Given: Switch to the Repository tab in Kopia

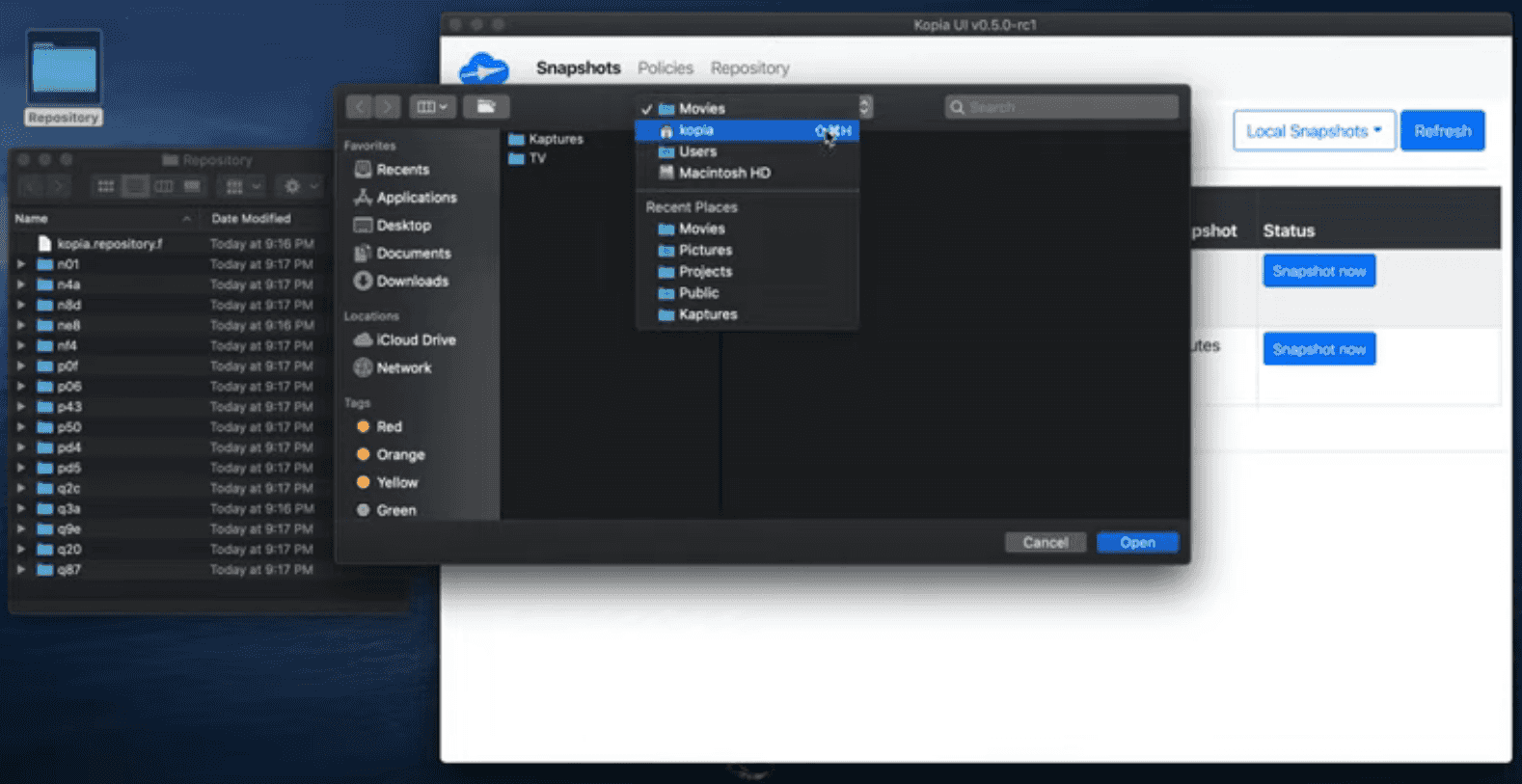Looking at the screenshot, I should (749, 68).
